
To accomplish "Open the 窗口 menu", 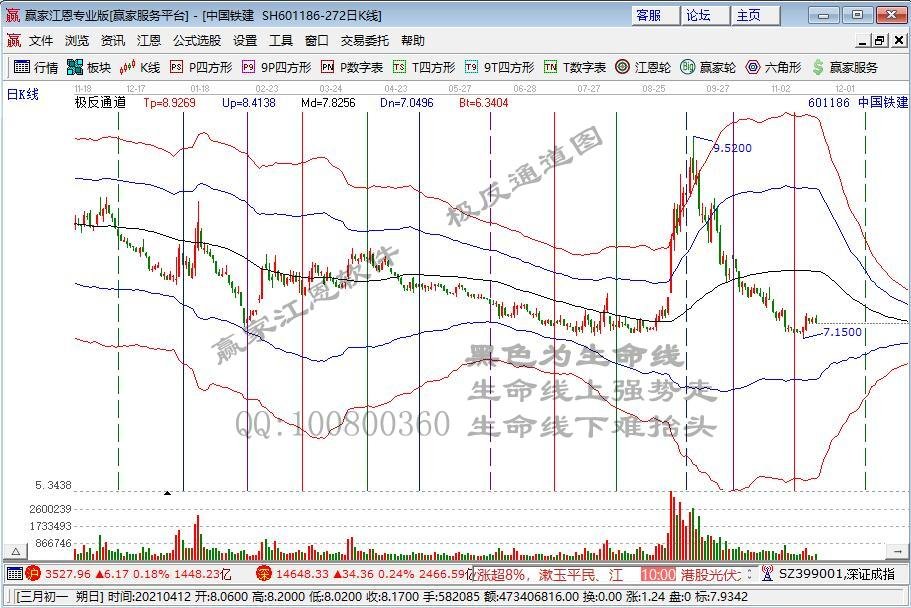I will (317, 41).
